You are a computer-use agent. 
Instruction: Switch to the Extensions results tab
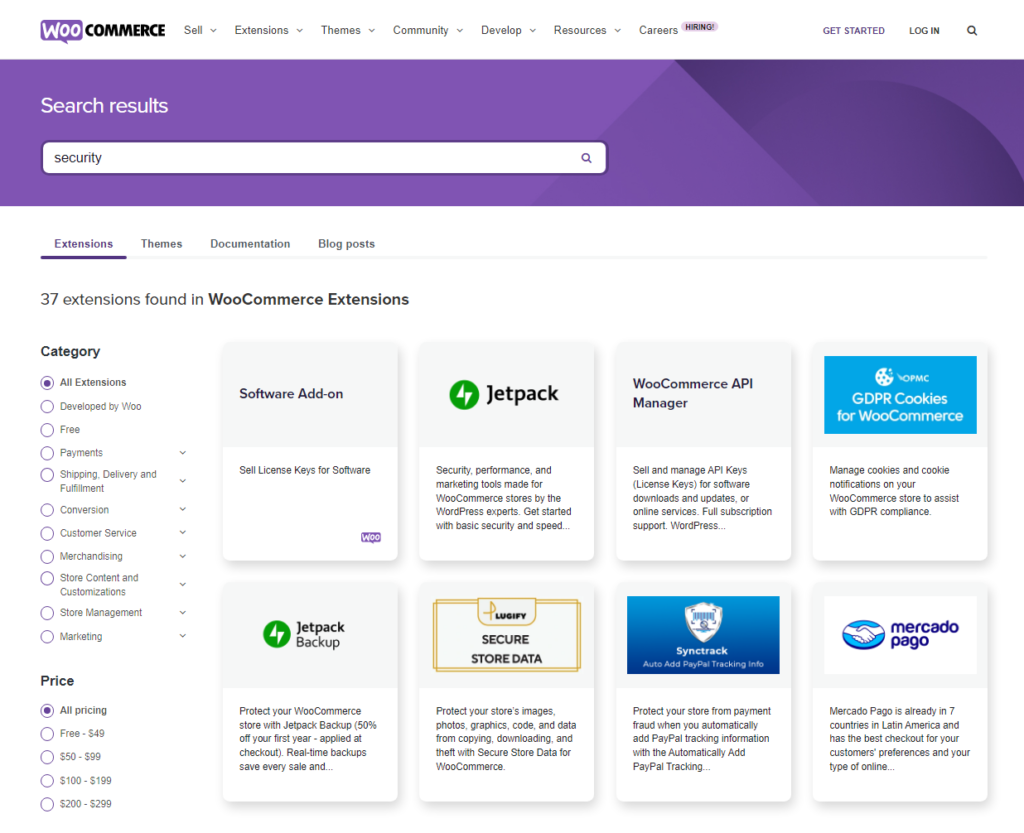(84, 244)
